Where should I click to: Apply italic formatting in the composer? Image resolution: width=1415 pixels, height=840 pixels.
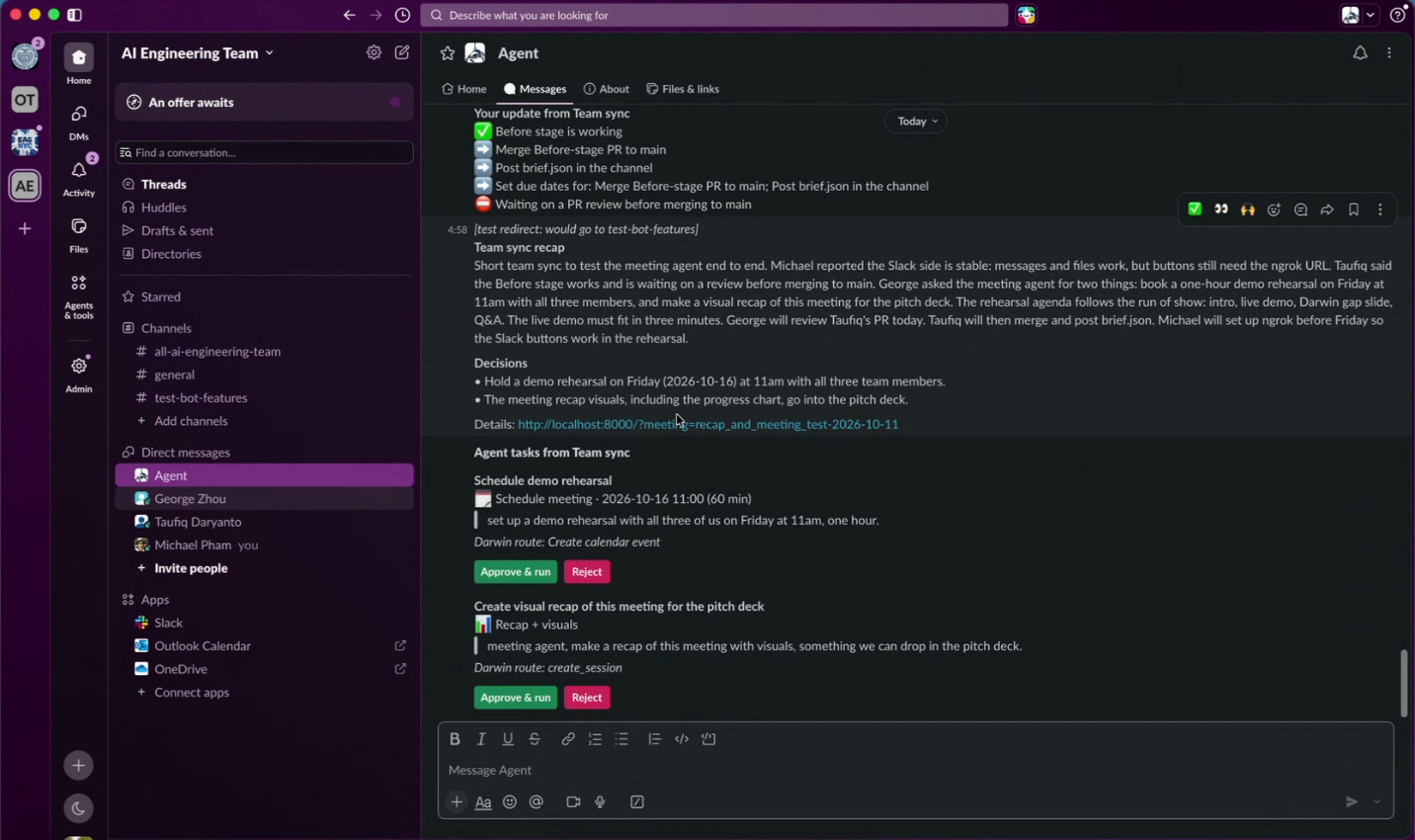click(x=481, y=739)
